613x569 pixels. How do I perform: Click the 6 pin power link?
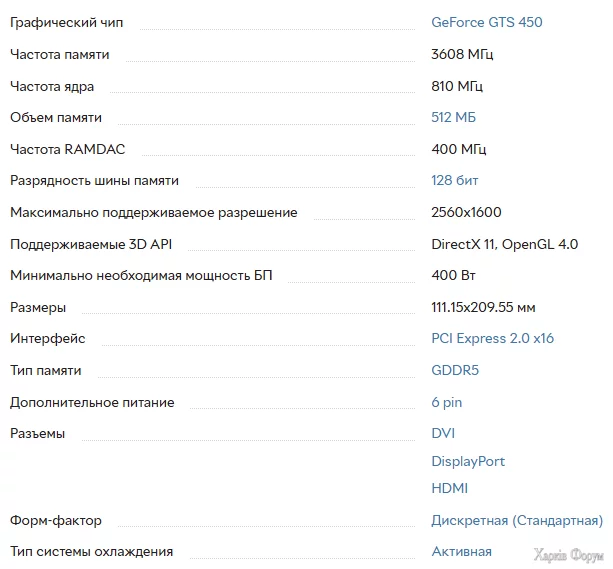coord(446,403)
